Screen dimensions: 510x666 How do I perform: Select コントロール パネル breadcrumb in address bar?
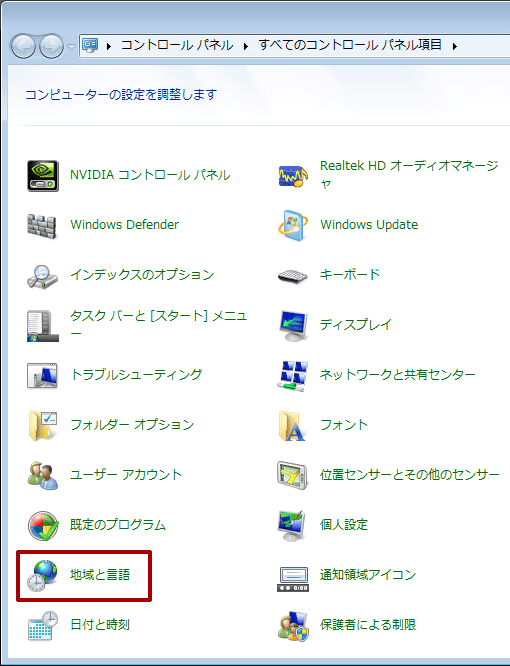tap(177, 45)
